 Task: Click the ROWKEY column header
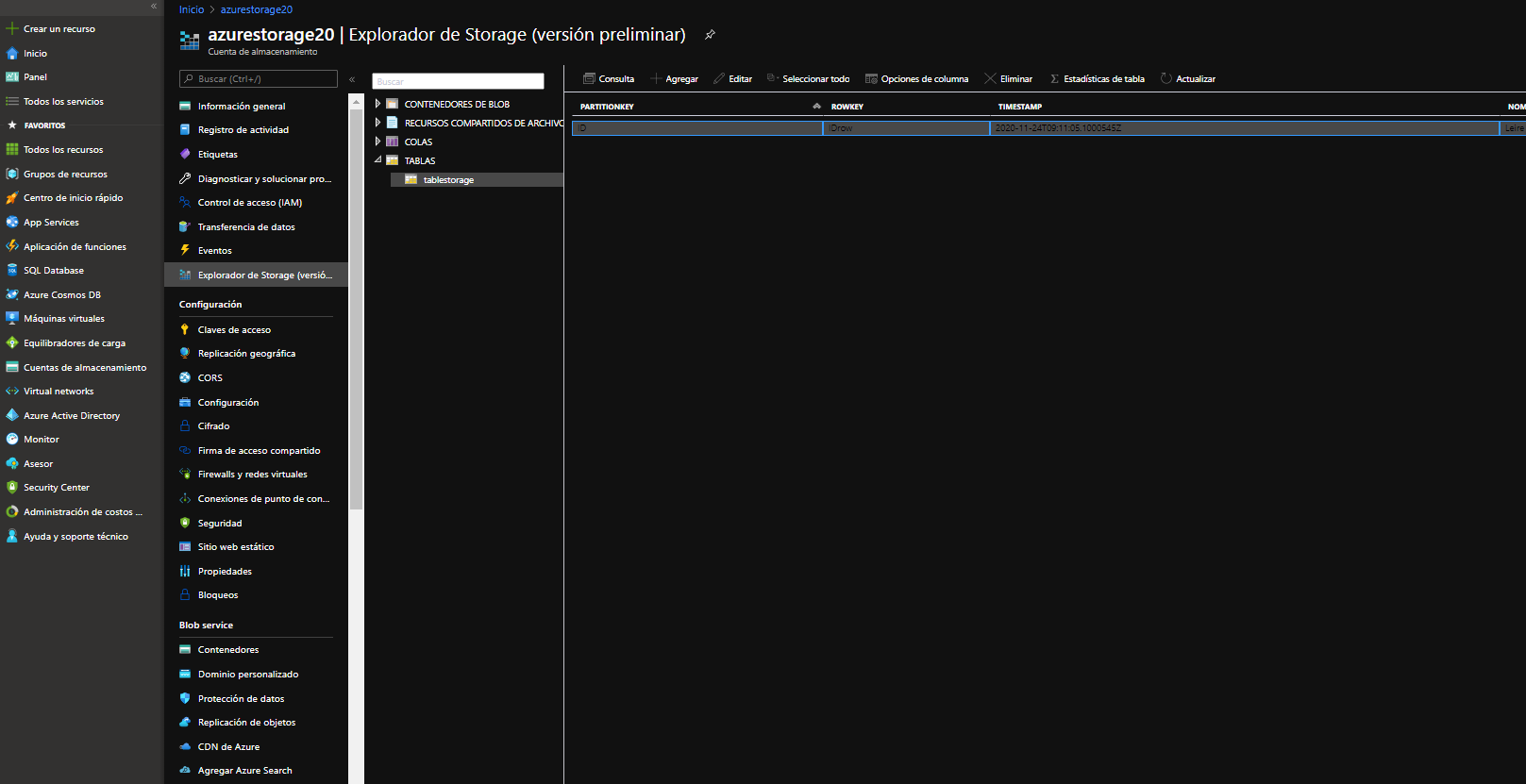click(847, 107)
